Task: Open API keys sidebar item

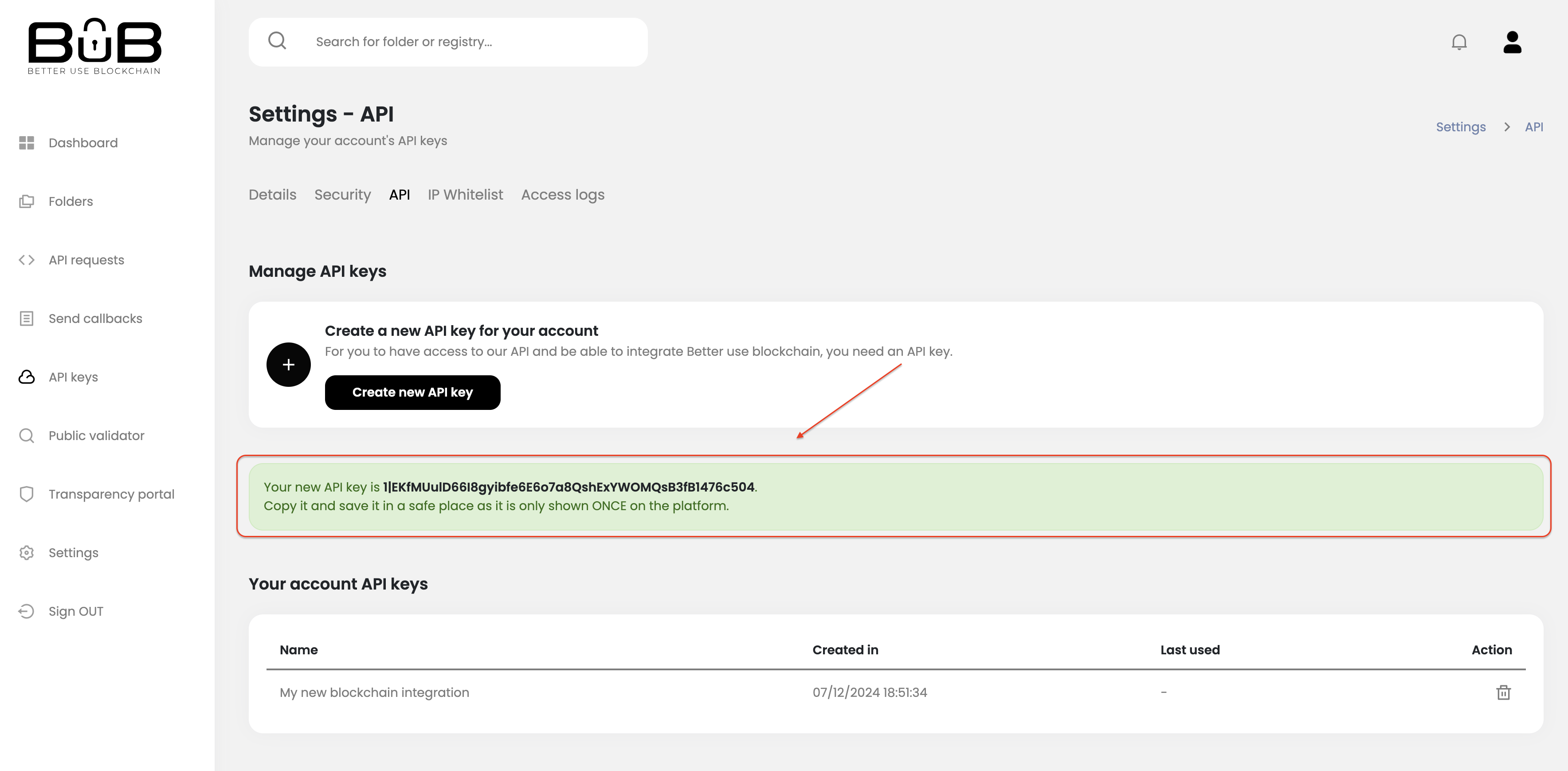Action: [x=73, y=377]
